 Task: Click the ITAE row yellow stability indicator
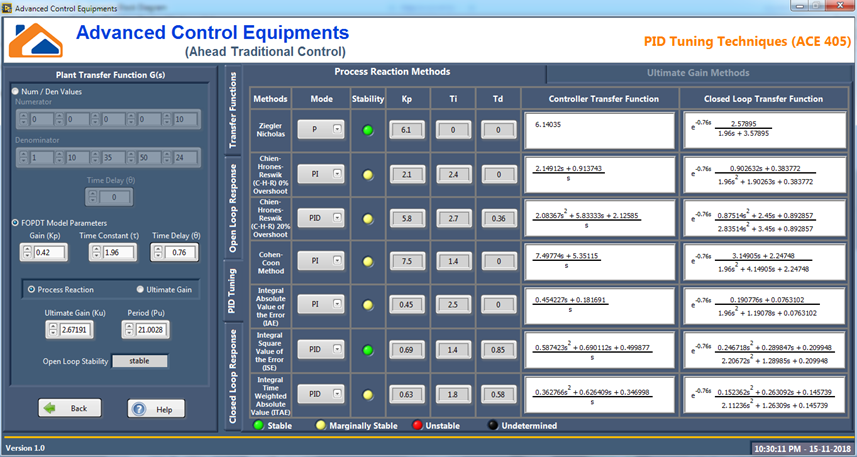(x=368, y=395)
